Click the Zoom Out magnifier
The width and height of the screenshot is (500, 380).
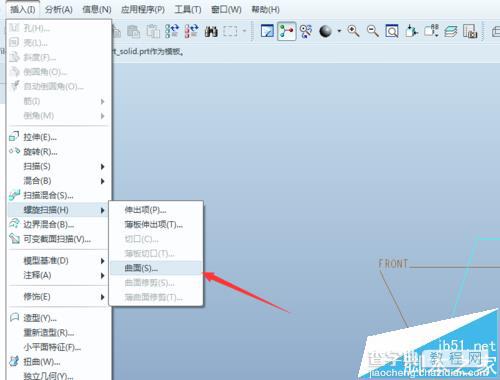[373, 31]
